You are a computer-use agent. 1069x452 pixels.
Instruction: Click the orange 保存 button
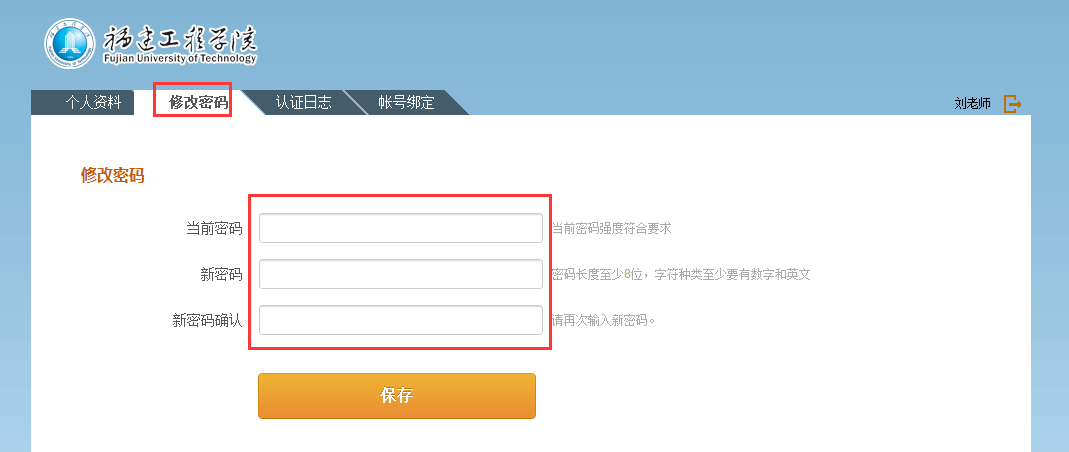[x=397, y=396]
